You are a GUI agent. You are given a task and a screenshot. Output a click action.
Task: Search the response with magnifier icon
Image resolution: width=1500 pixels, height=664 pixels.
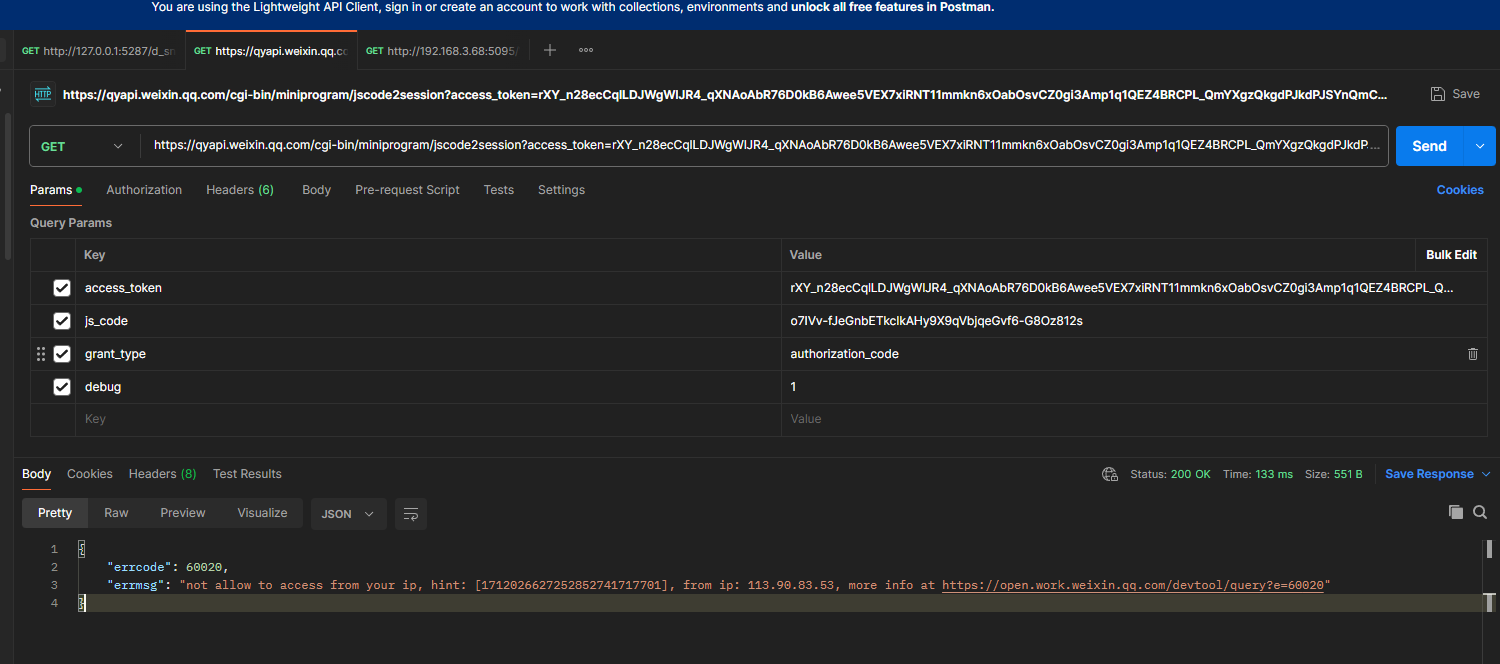tap(1480, 512)
